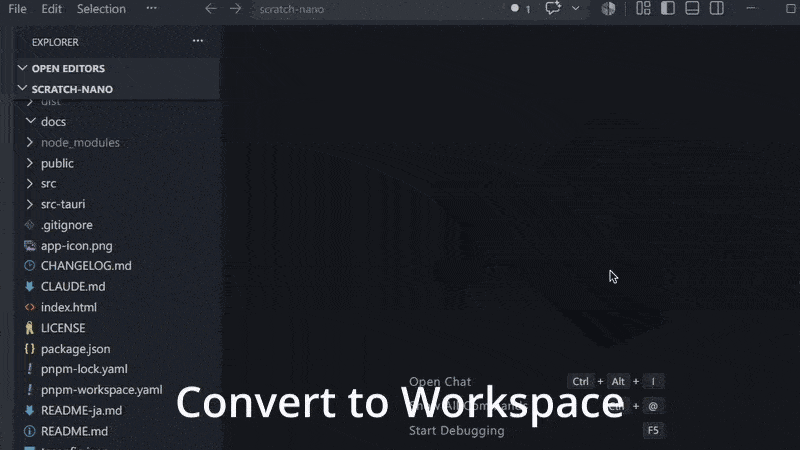Show more menu bar items ellipsis
The image size is (800, 450).
pyautogui.click(x=152, y=8)
